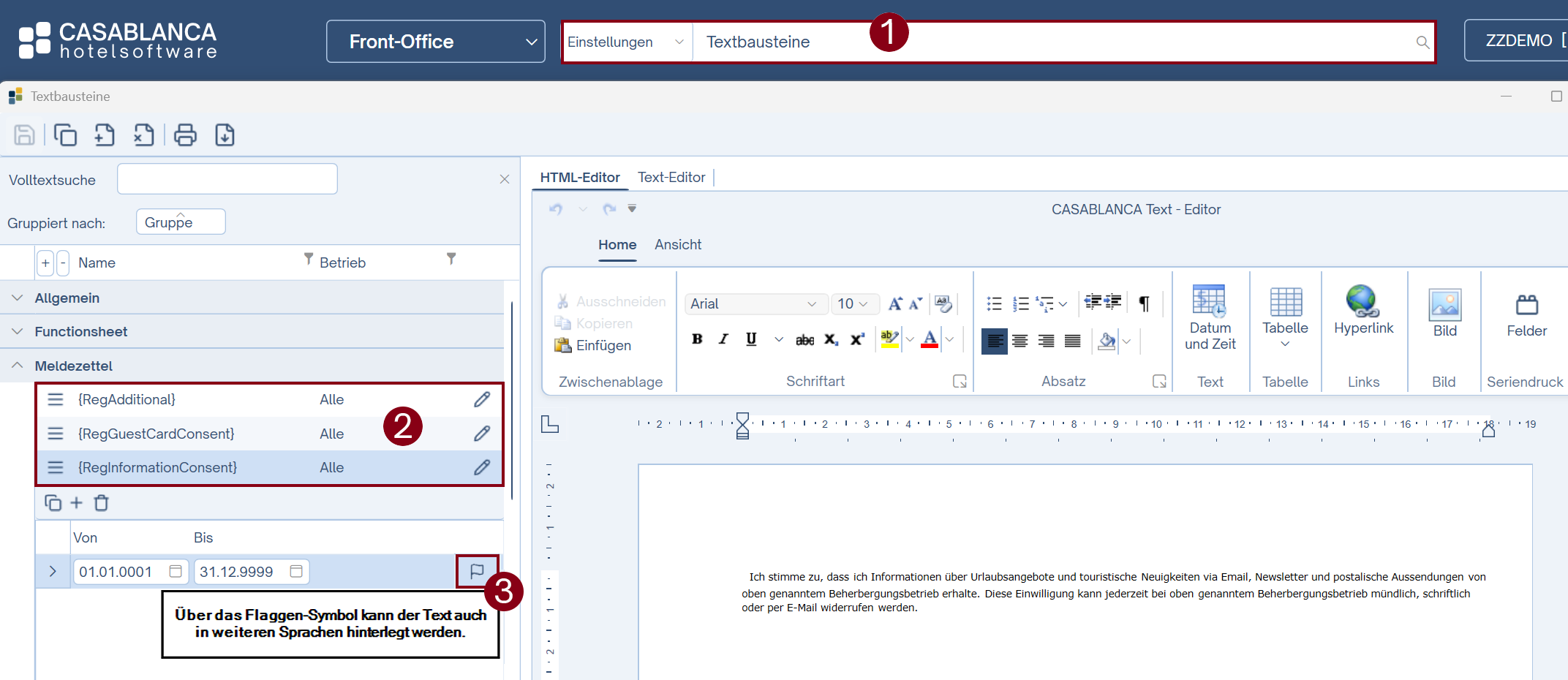Switch to the Text-Editor tab
Screen dimensions: 1568x680
click(x=671, y=177)
